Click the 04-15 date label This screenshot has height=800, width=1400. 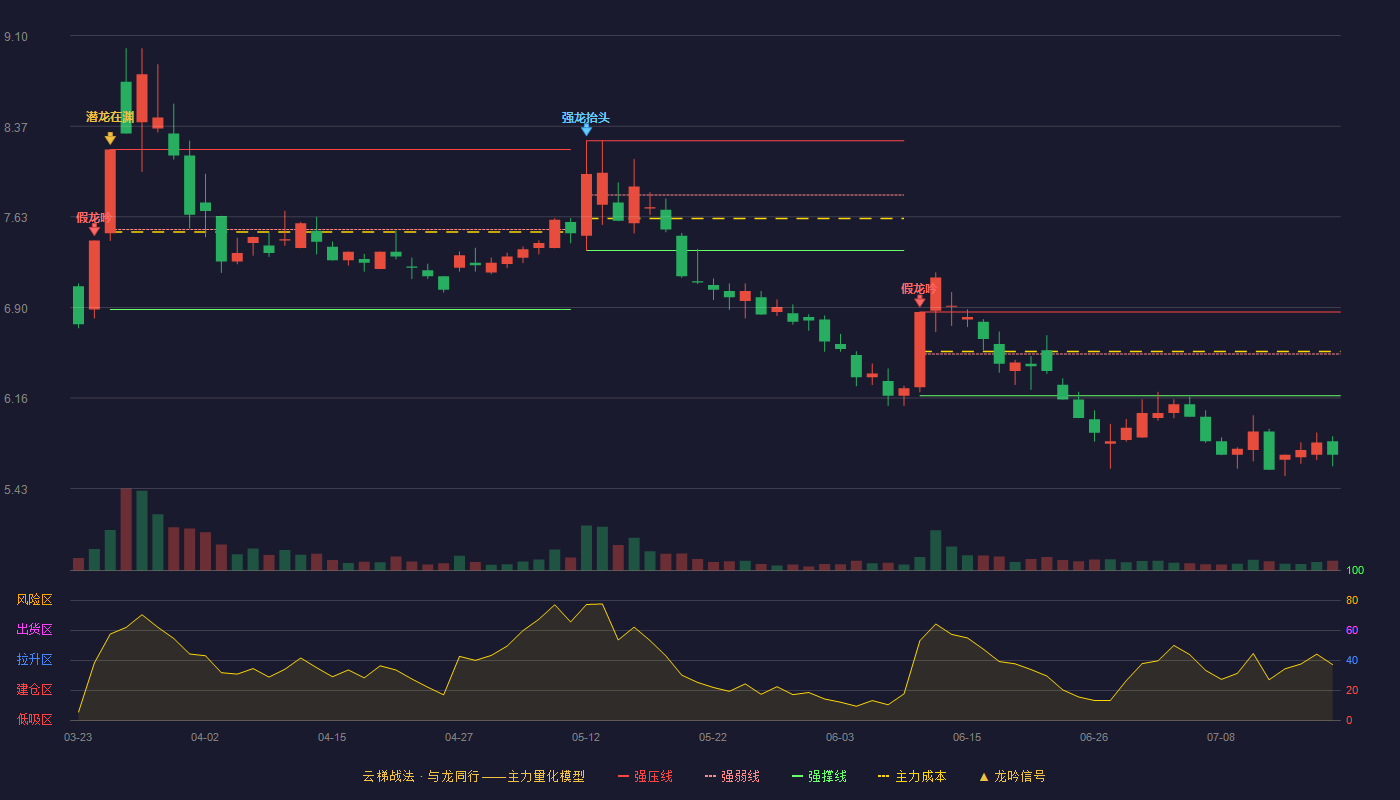(x=332, y=737)
